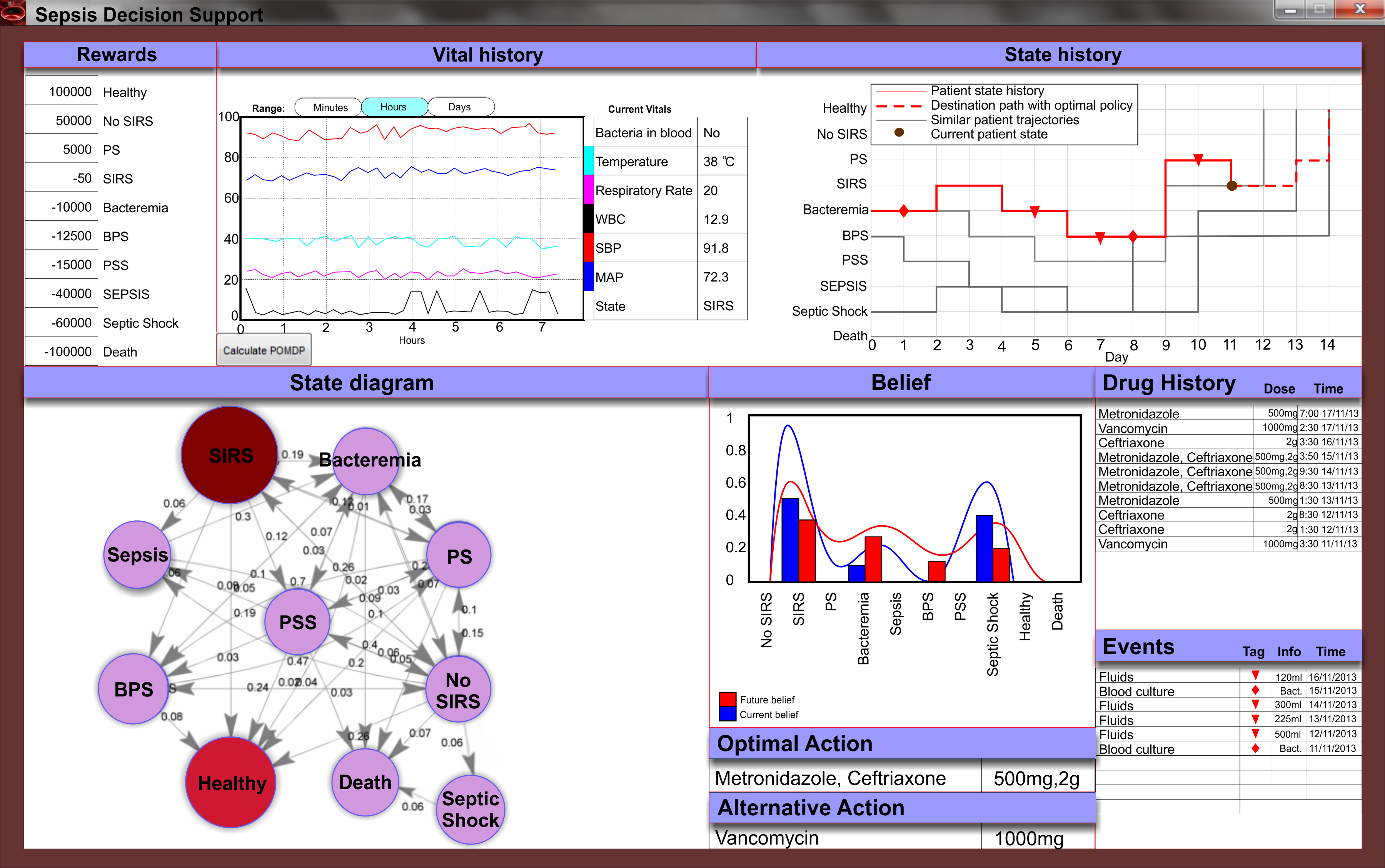Switch vital range to Days

click(459, 107)
